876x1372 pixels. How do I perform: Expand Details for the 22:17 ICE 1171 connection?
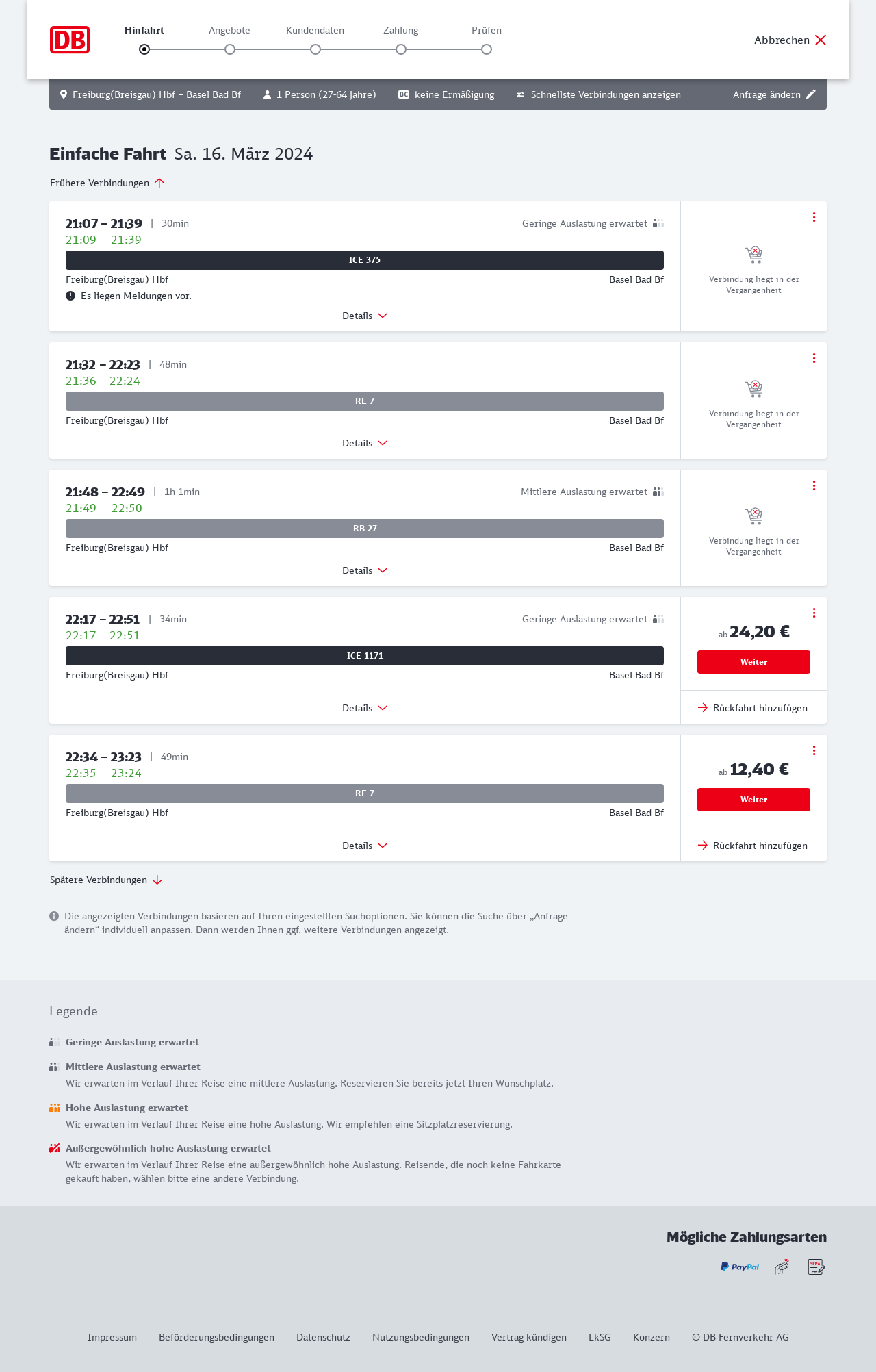(x=365, y=708)
